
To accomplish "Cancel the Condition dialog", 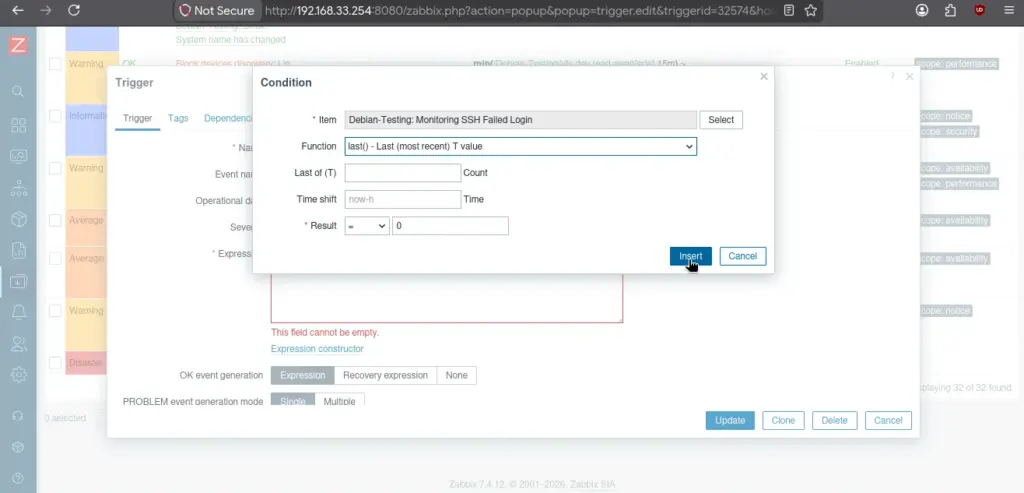I will point(743,256).
